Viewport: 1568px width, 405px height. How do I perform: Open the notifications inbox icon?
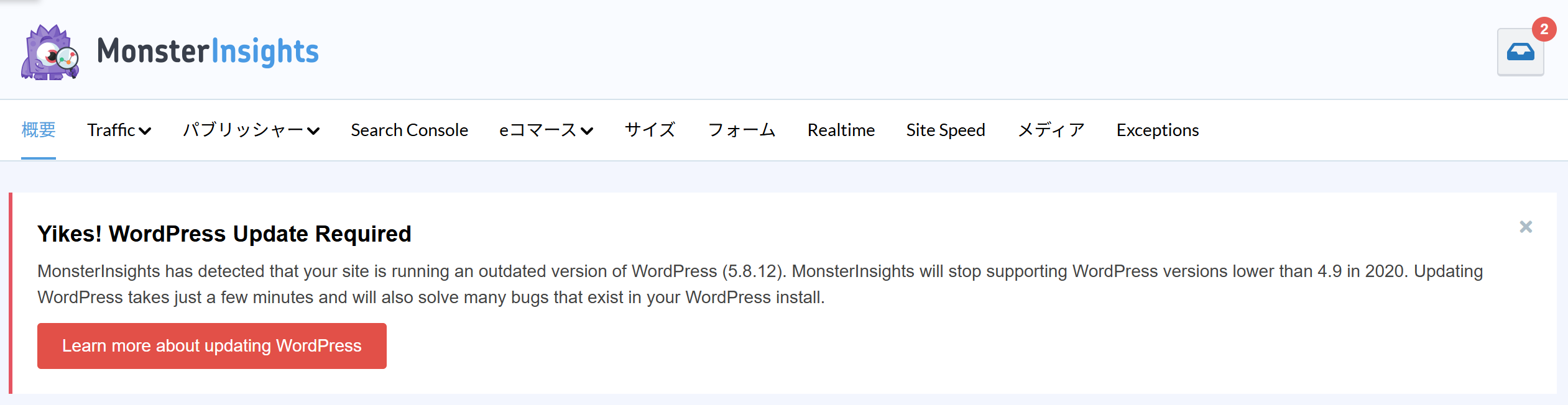pos(1520,52)
